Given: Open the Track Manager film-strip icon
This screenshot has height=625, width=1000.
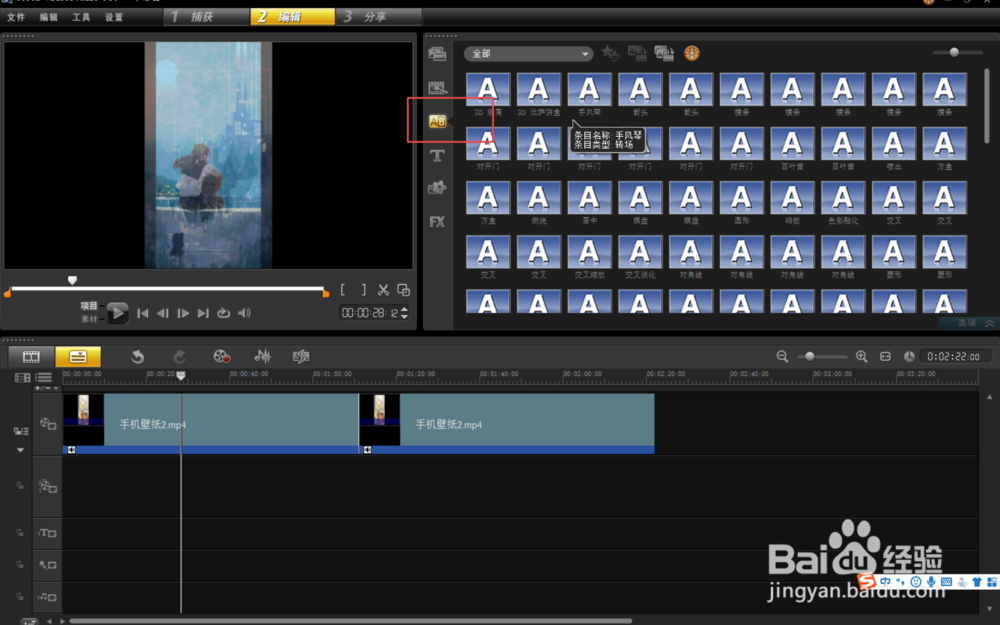Looking at the screenshot, I should (x=22, y=378).
